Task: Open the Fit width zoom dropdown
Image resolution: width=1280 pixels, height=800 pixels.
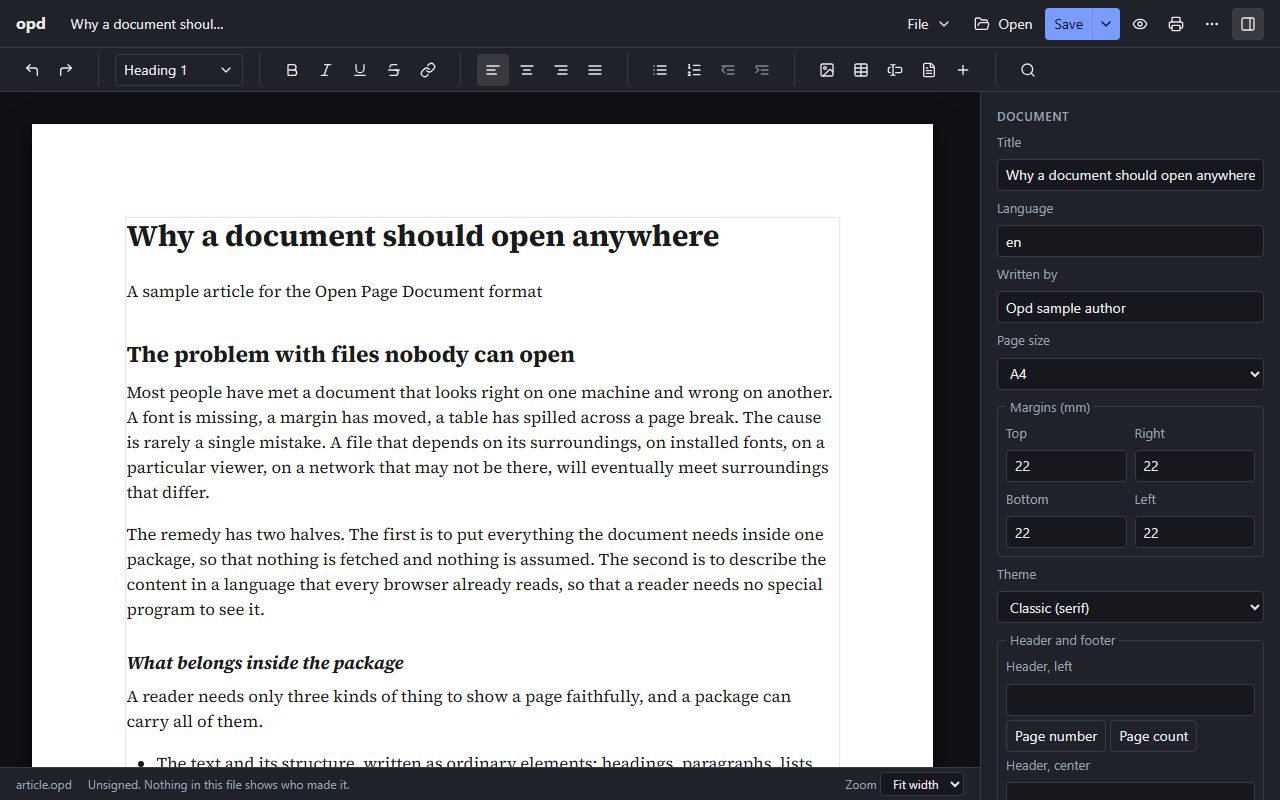Action: [x=922, y=785]
